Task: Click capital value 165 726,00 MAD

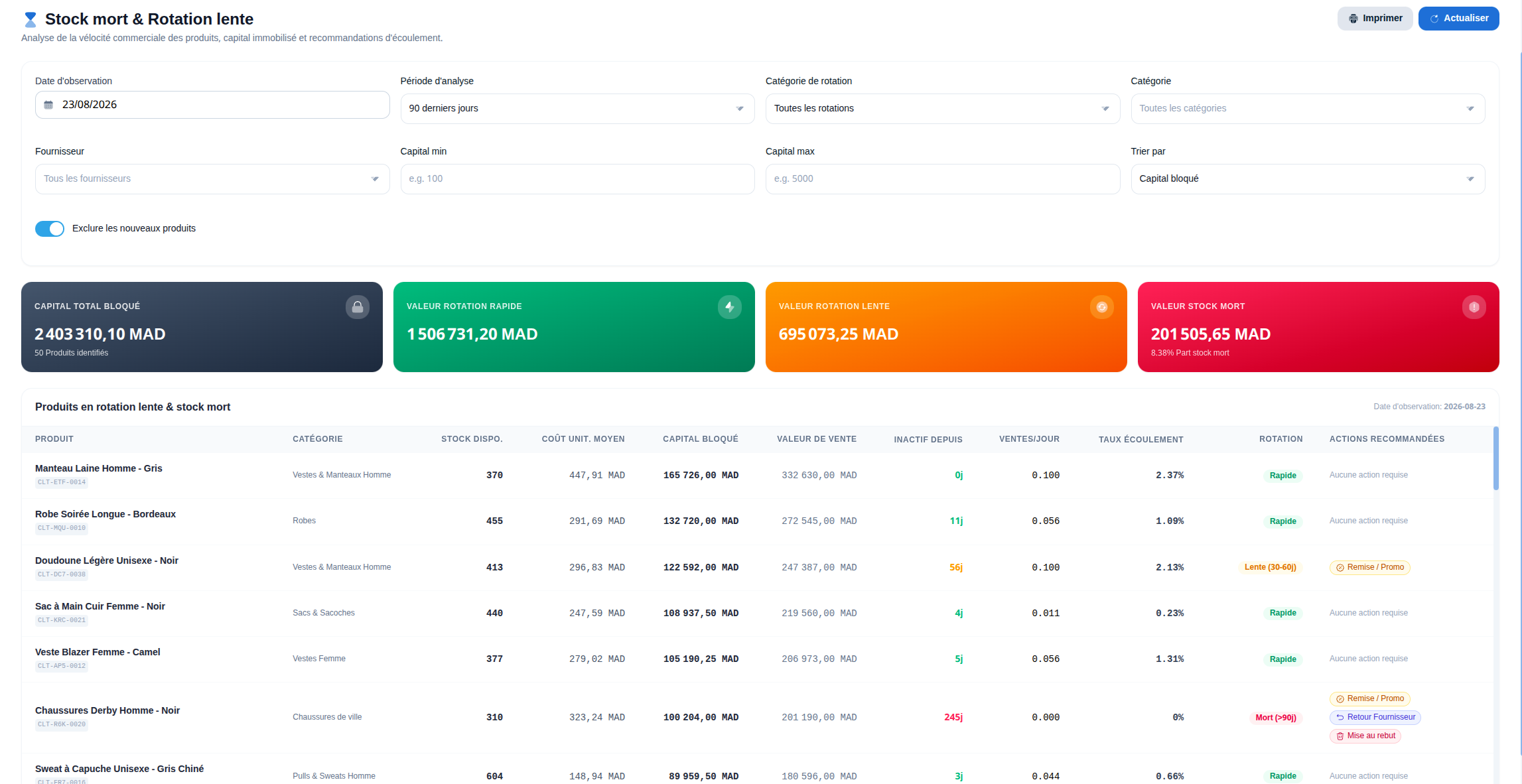Action: (x=701, y=476)
